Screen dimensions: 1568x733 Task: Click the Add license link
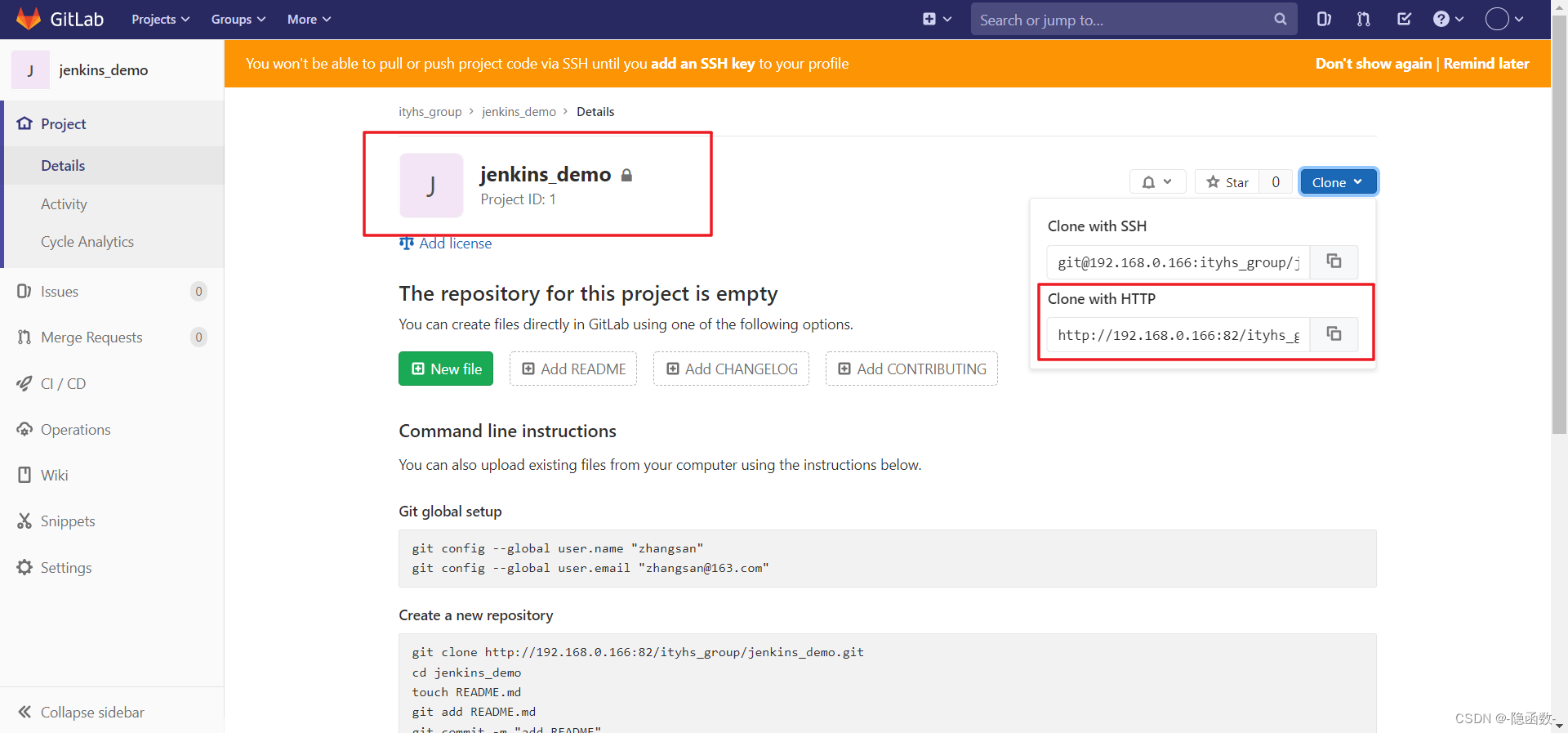pos(445,244)
